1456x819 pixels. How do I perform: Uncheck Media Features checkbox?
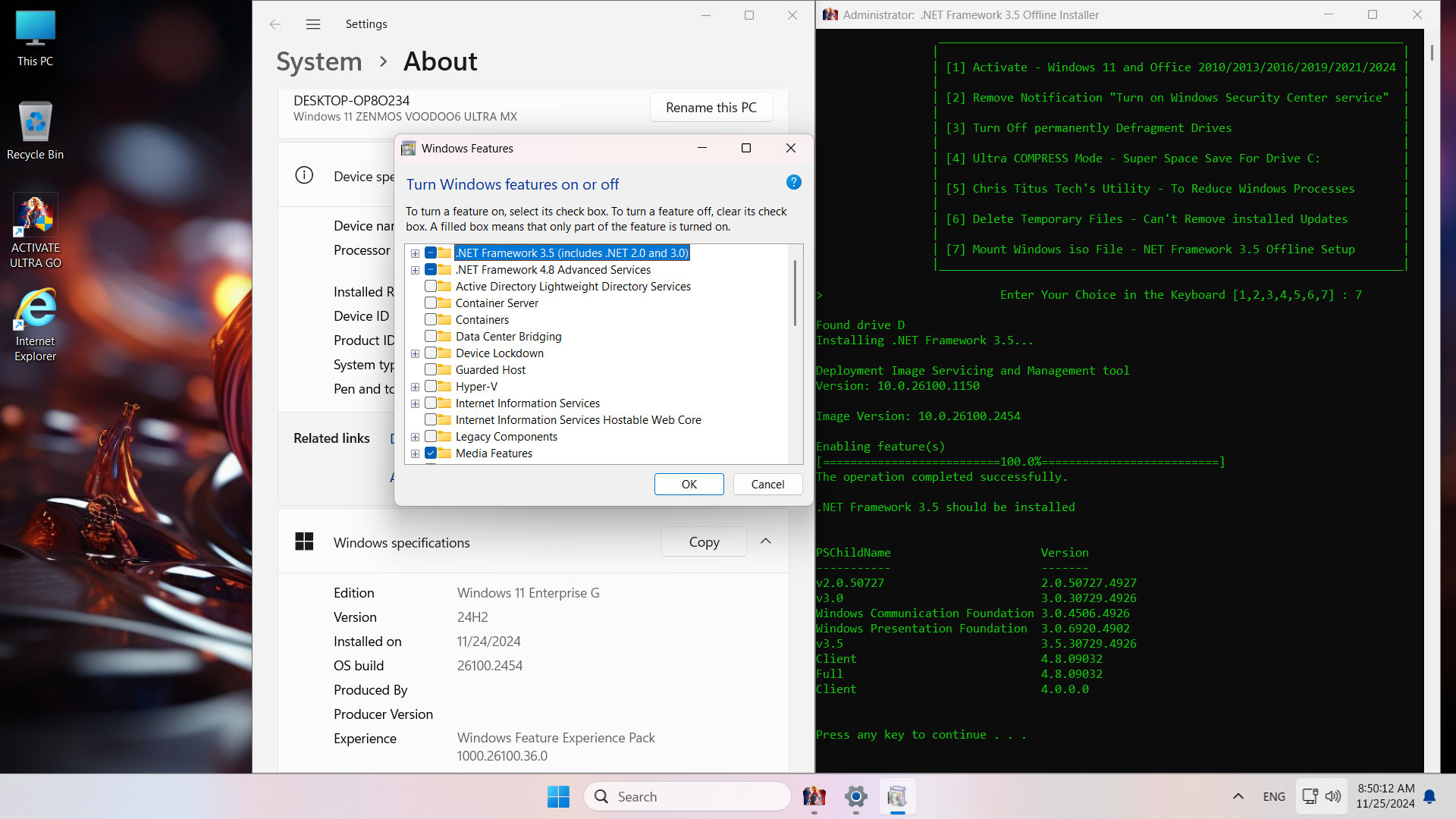[x=431, y=453]
